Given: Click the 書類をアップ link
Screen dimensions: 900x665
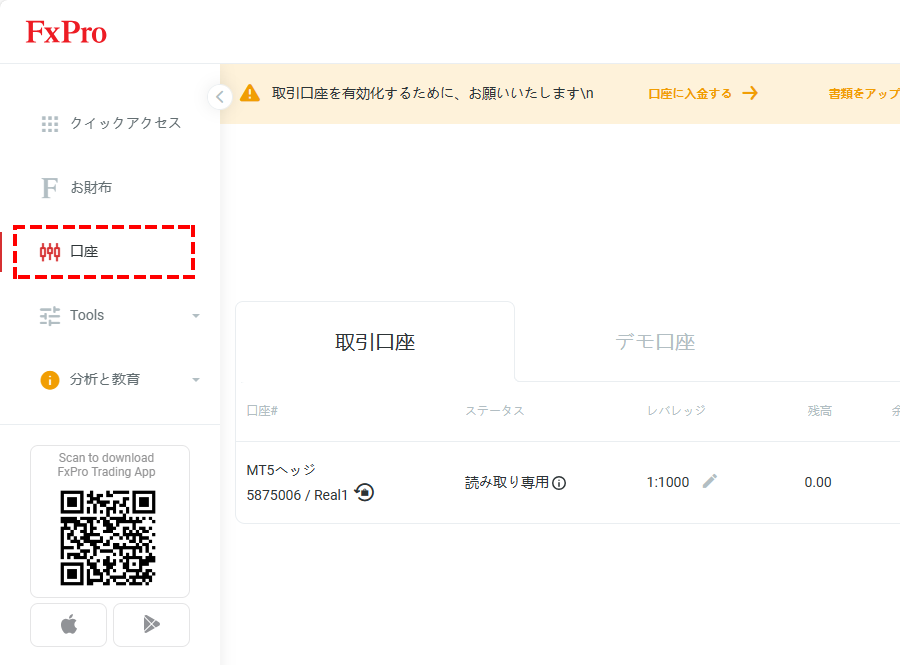Looking at the screenshot, I should [864, 94].
